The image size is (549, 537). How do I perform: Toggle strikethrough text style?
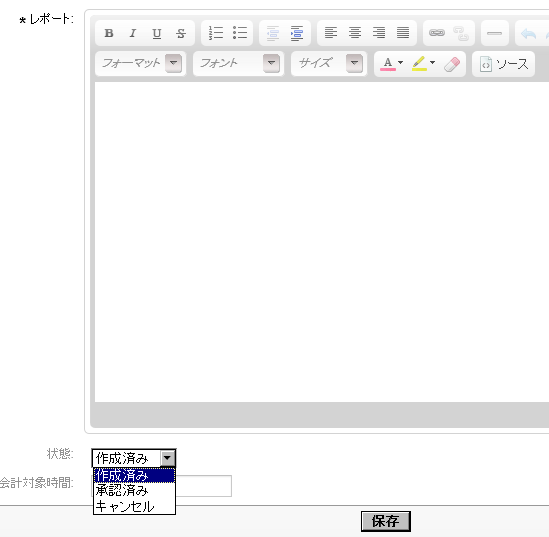point(181,33)
